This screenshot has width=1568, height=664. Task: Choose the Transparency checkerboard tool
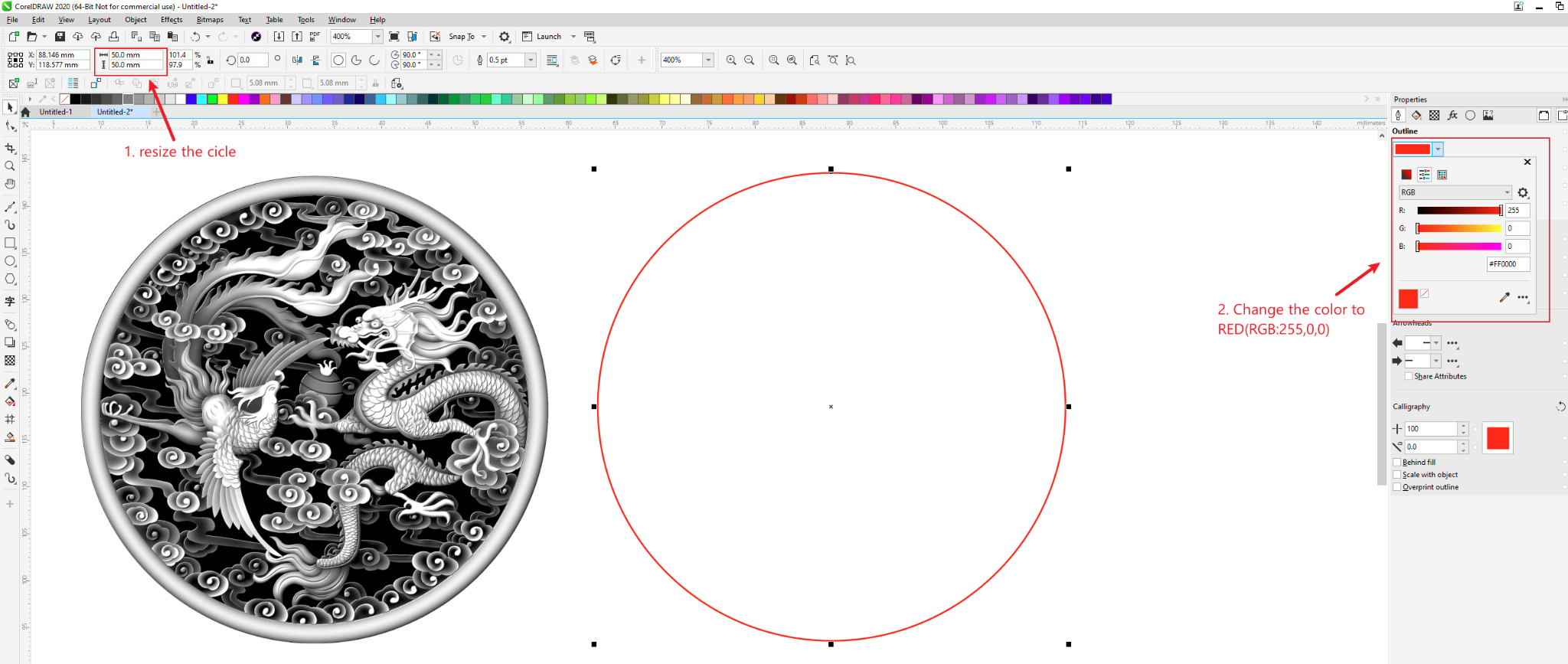coord(10,361)
